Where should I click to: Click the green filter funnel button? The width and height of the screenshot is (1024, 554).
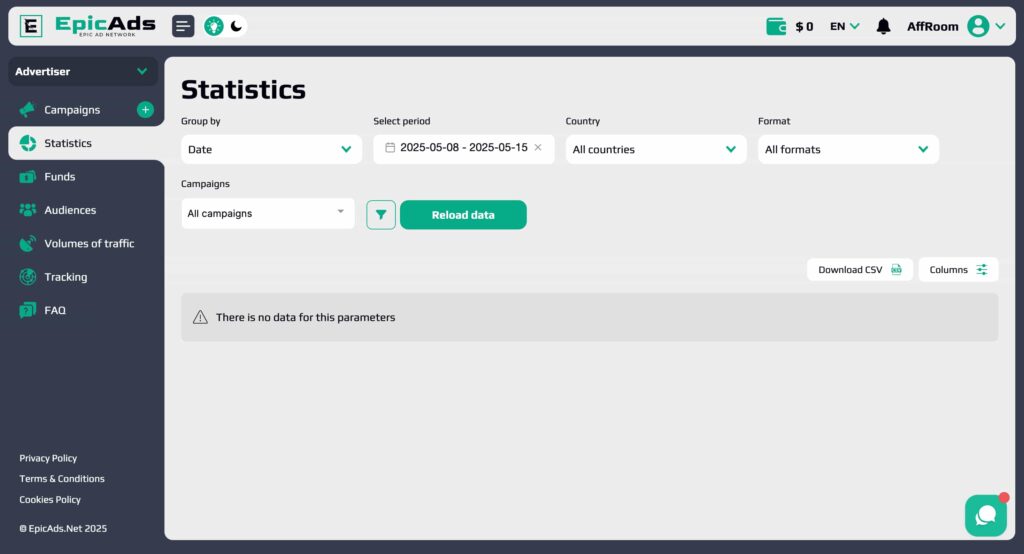(x=381, y=215)
